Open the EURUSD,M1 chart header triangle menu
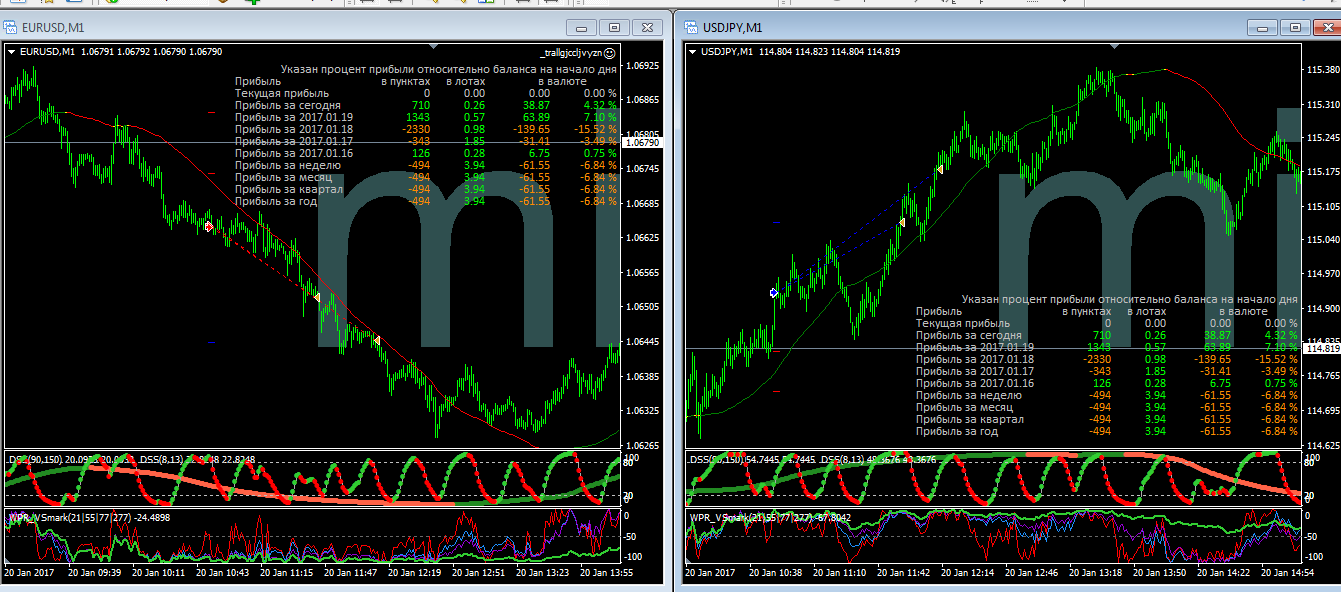Image resolution: width=1341 pixels, height=592 pixels. coord(11,51)
